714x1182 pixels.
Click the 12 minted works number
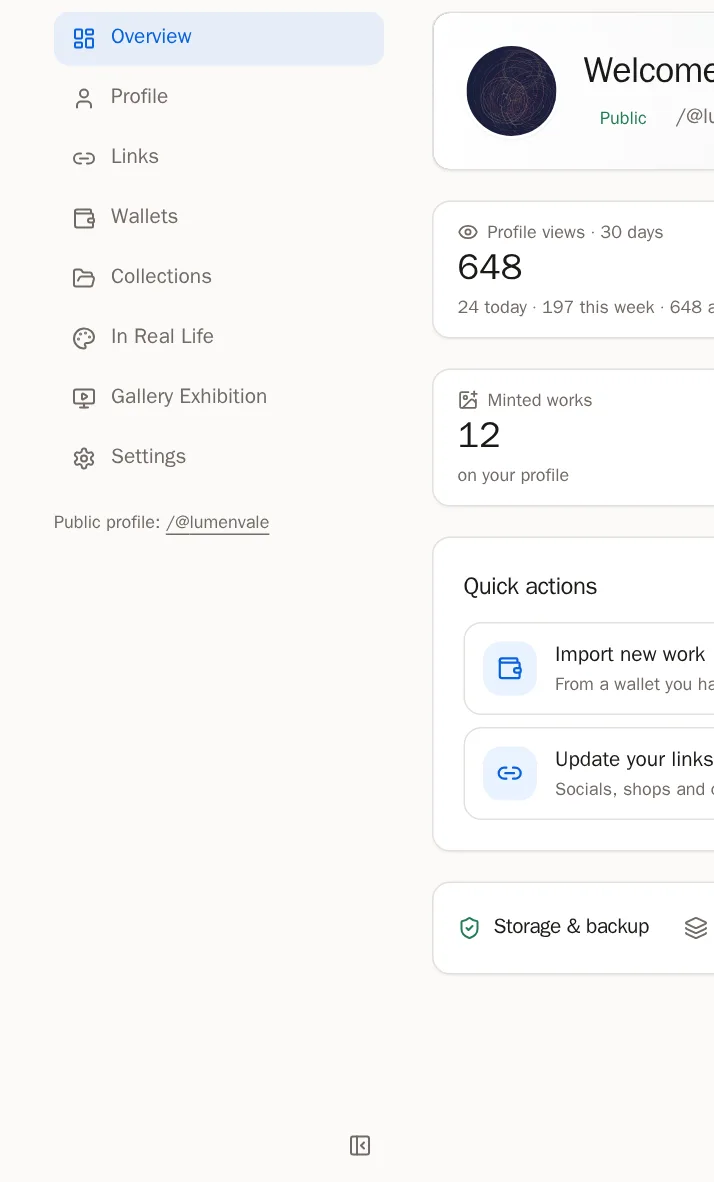tap(479, 435)
